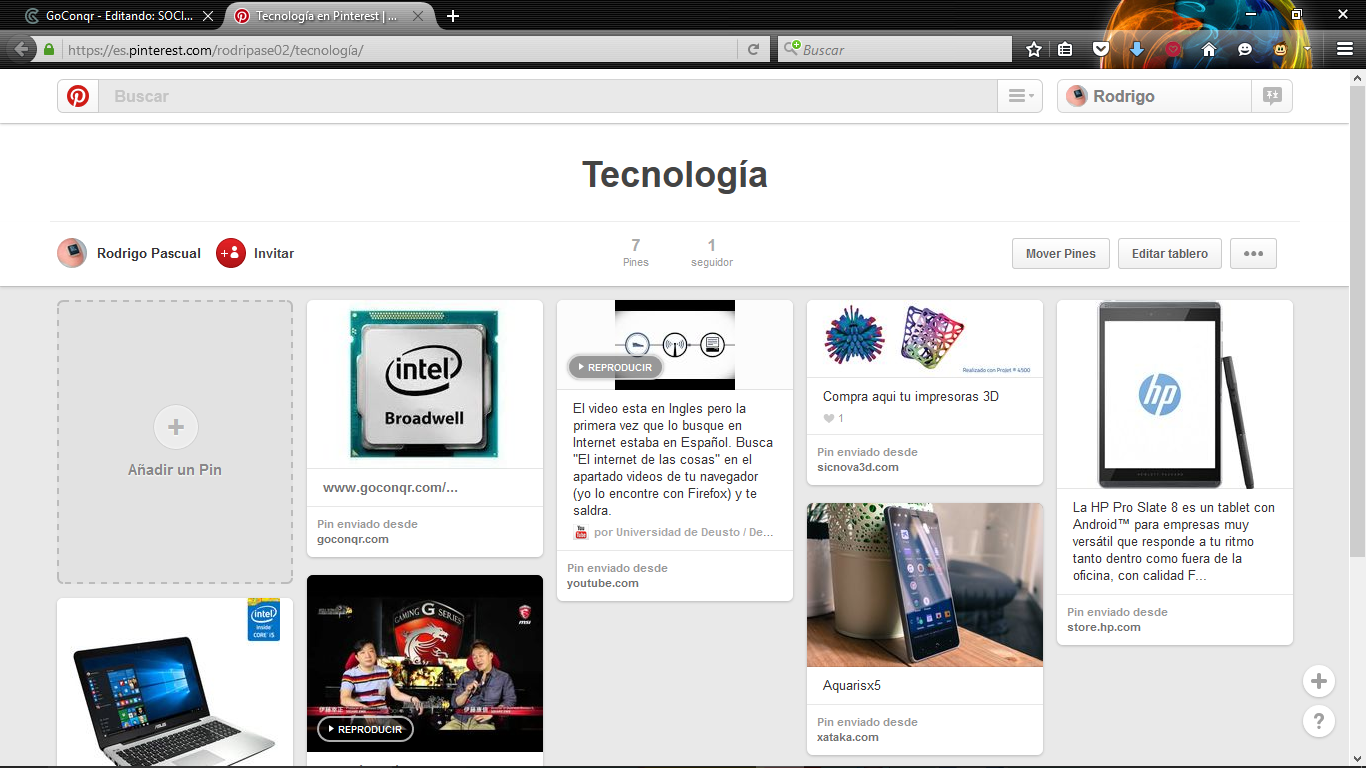Reload the page with the refresh icon

754,49
